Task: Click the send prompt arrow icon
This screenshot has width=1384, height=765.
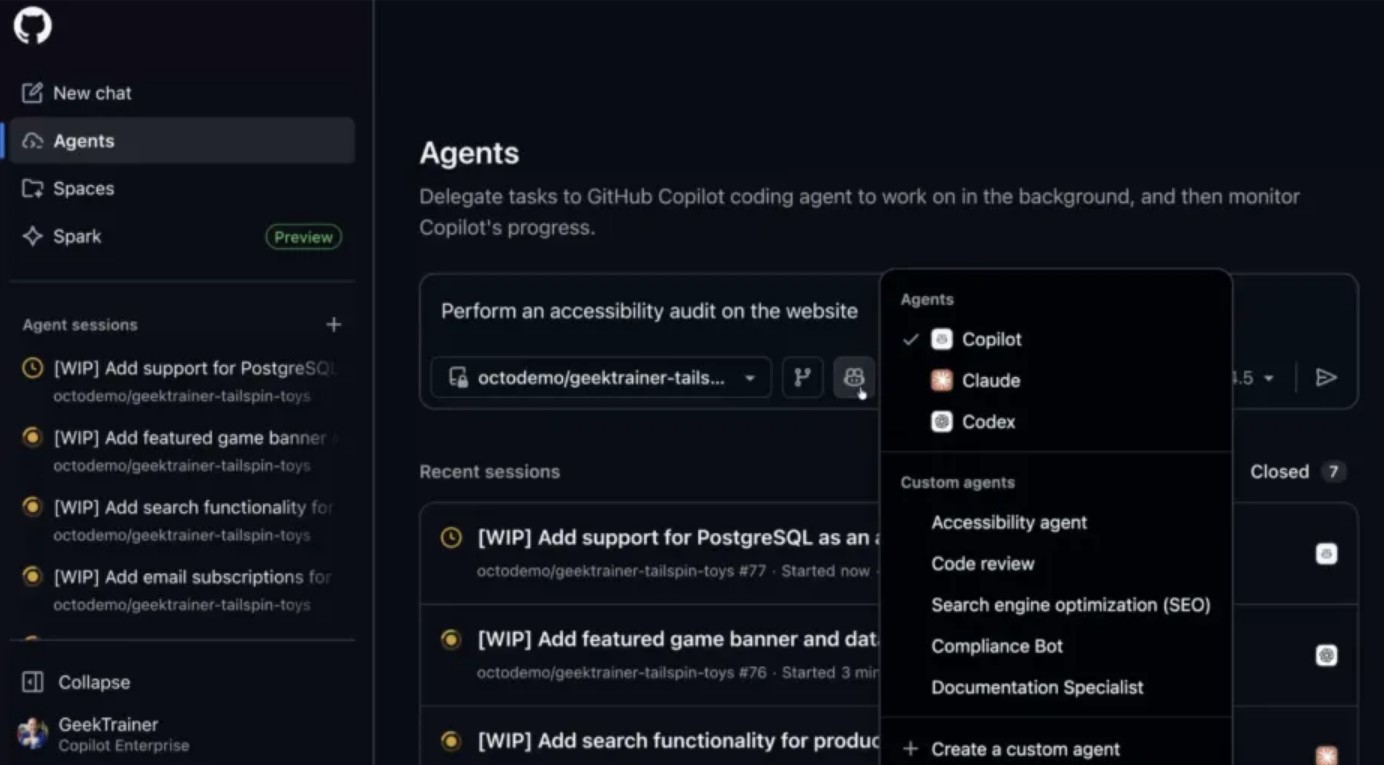Action: pos(1326,378)
